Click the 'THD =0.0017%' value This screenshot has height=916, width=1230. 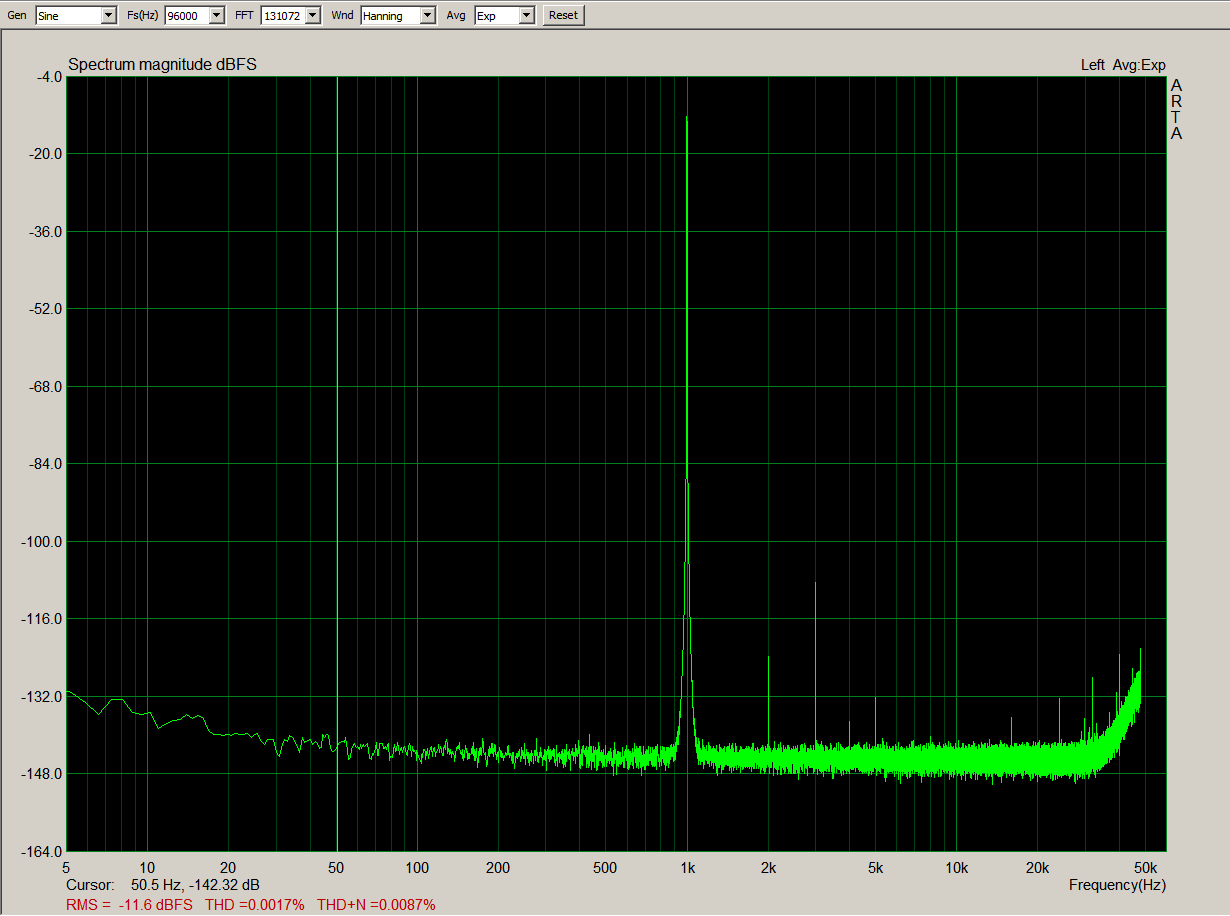[x=254, y=904]
